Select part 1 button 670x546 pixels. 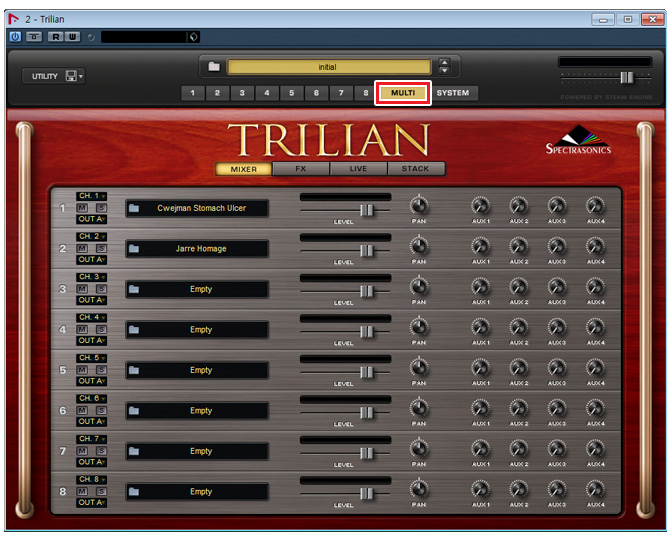click(x=193, y=93)
